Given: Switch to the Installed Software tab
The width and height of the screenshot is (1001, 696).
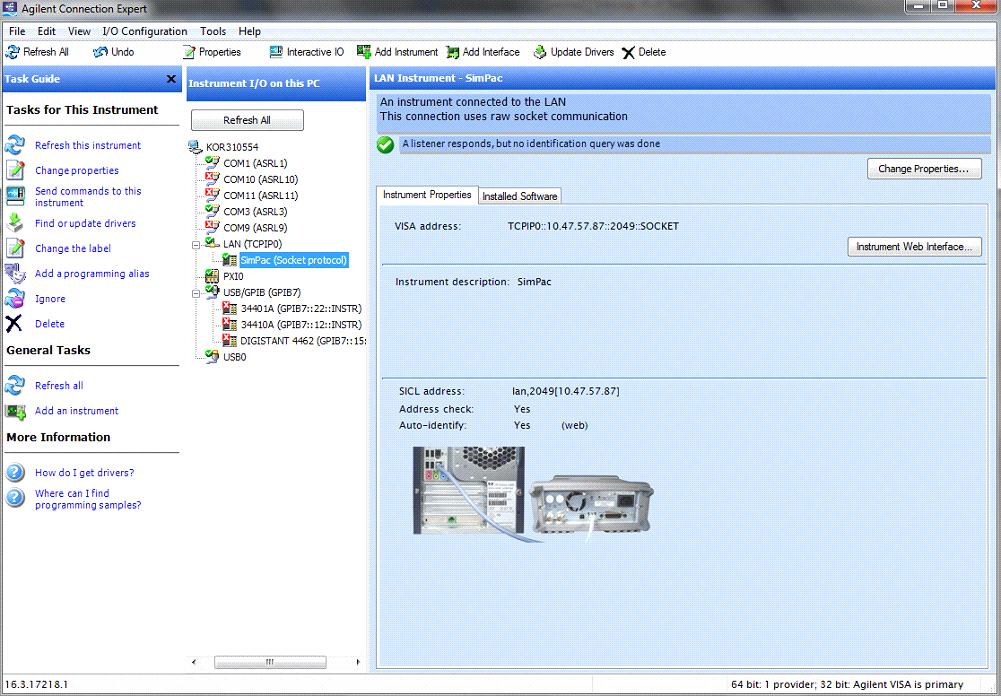Looking at the screenshot, I should click(520, 196).
